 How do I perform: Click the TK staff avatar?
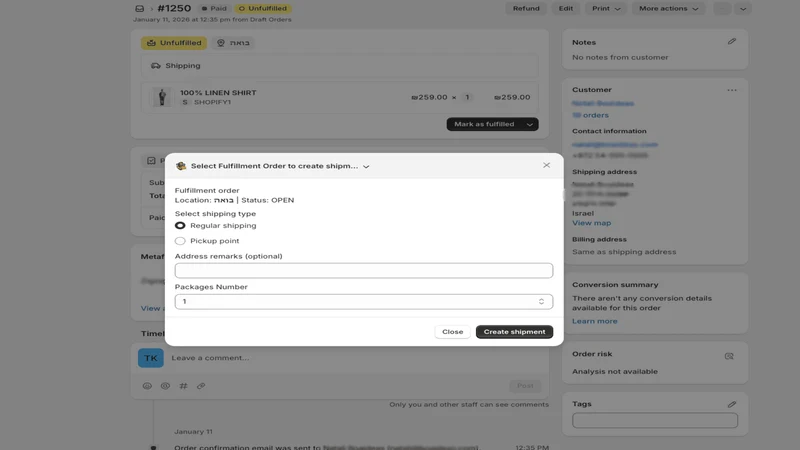coord(151,358)
